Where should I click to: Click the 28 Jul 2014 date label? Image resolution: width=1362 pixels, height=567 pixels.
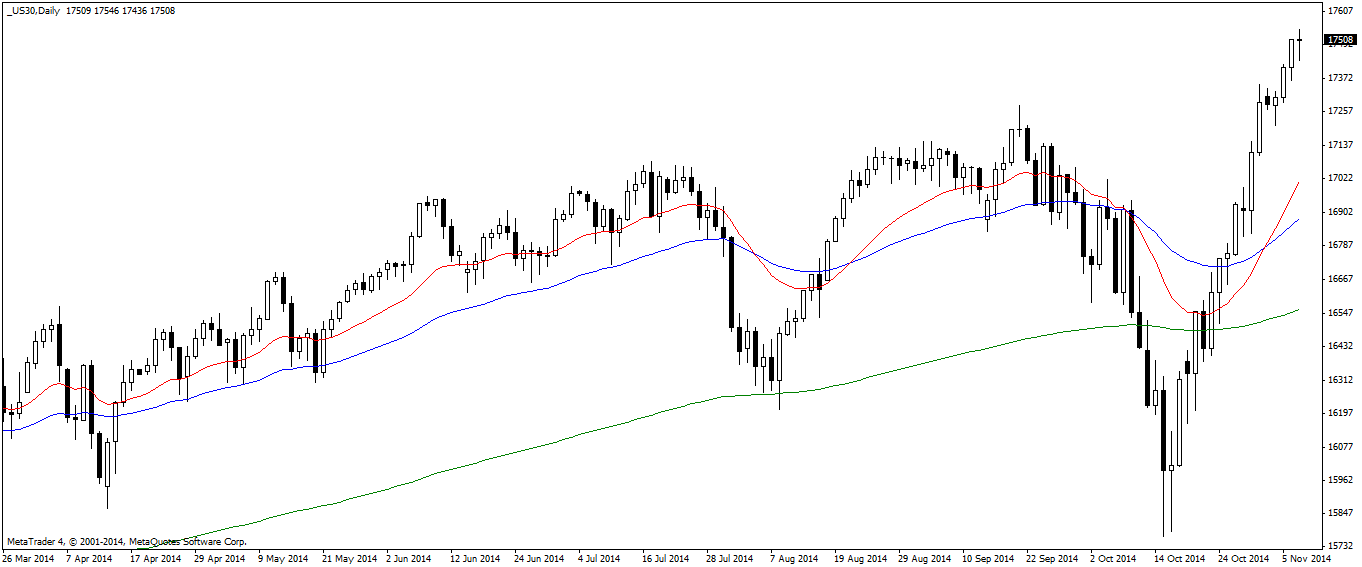[x=729, y=559]
